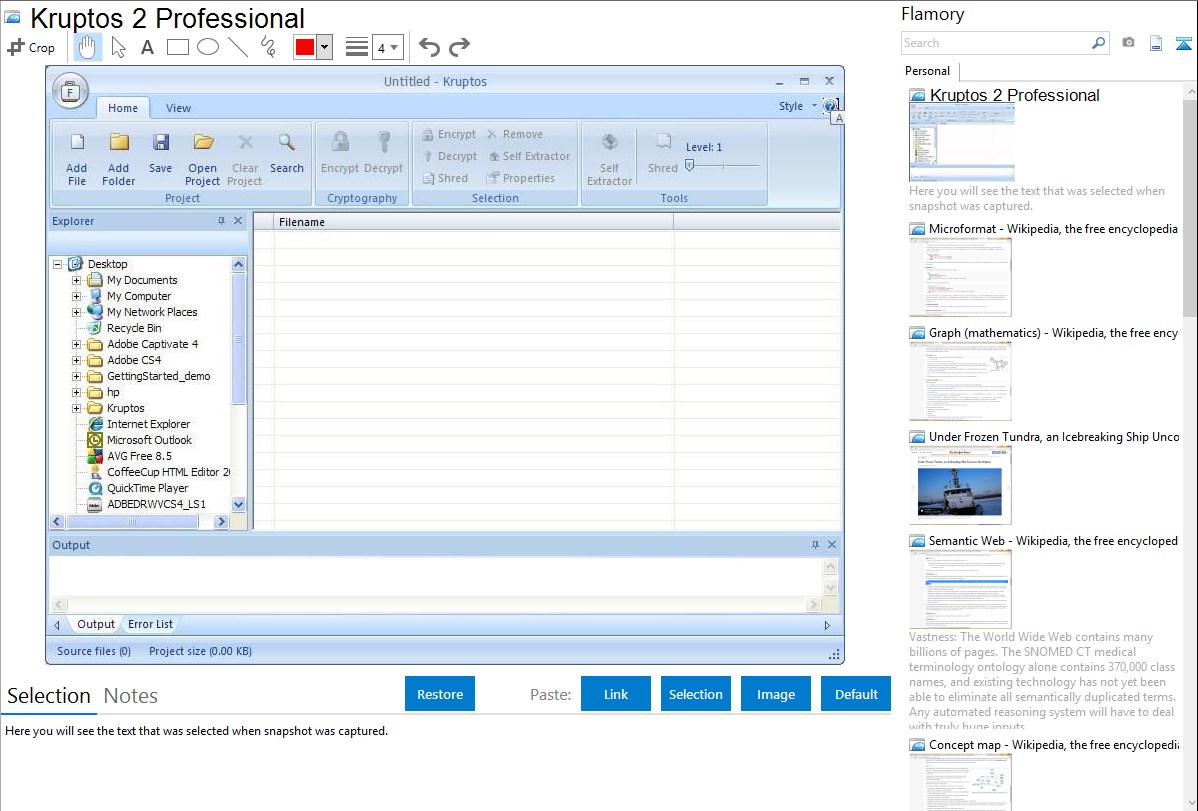
Task: Switch to the Home ribbon tab
Action: [x=123, y=108]
